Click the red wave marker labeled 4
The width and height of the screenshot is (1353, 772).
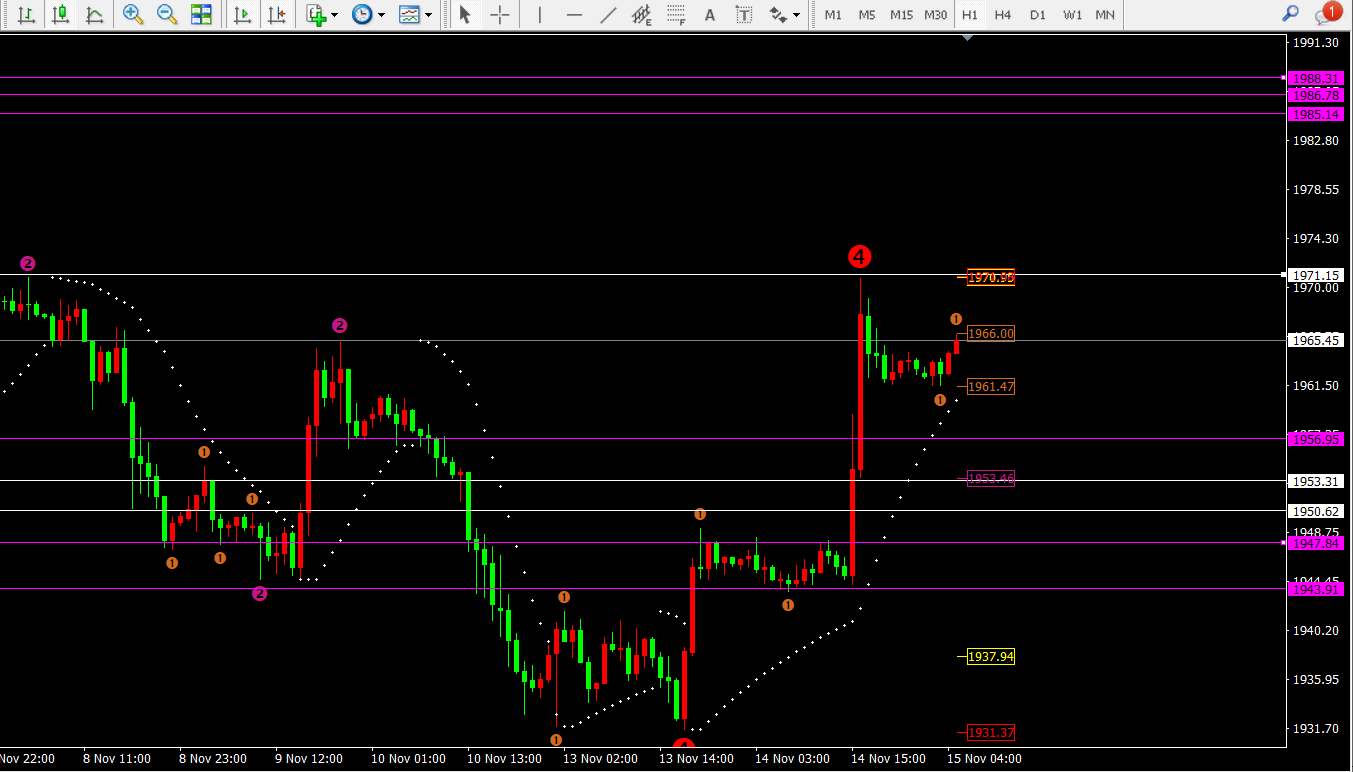click(x=859, y=257)
